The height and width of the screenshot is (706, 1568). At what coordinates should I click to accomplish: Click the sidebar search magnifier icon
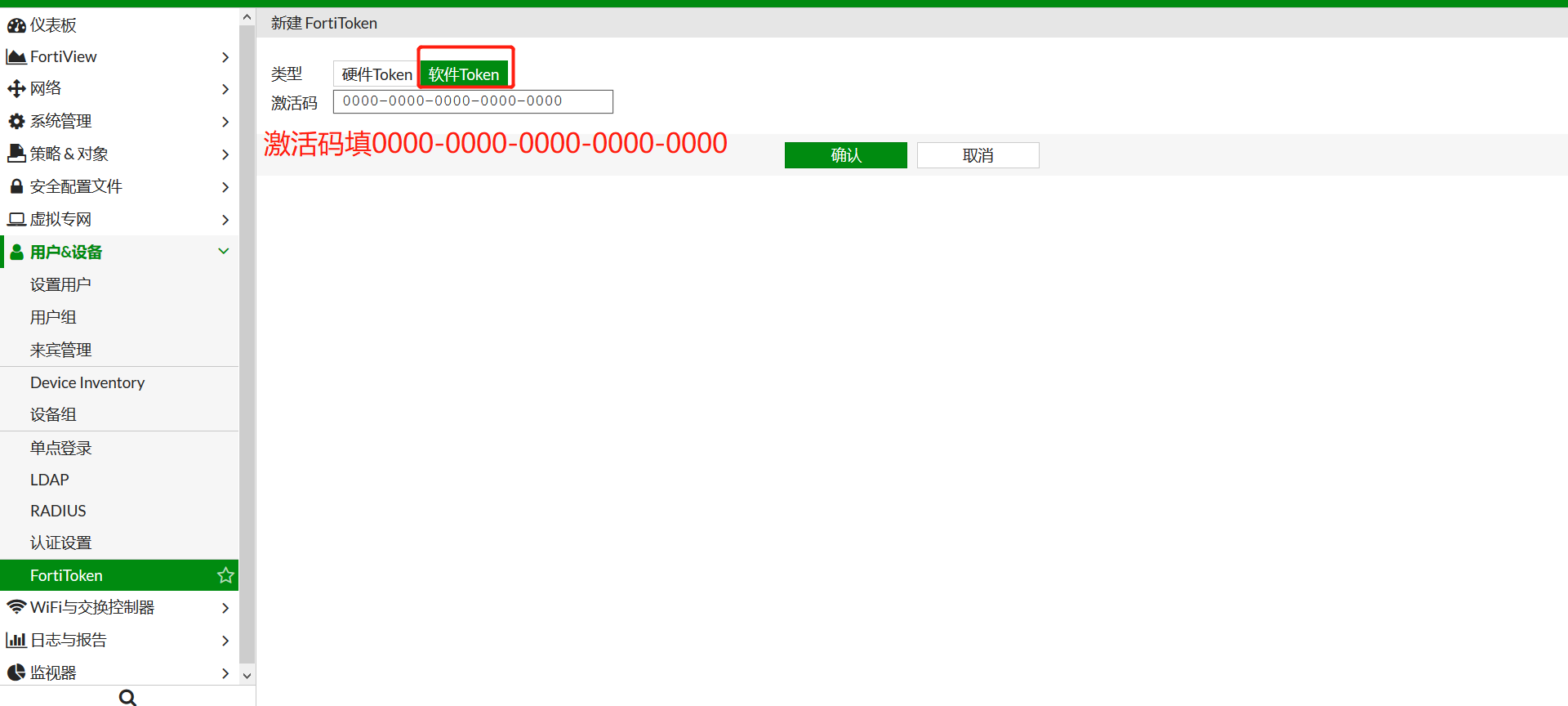(127, 697)
